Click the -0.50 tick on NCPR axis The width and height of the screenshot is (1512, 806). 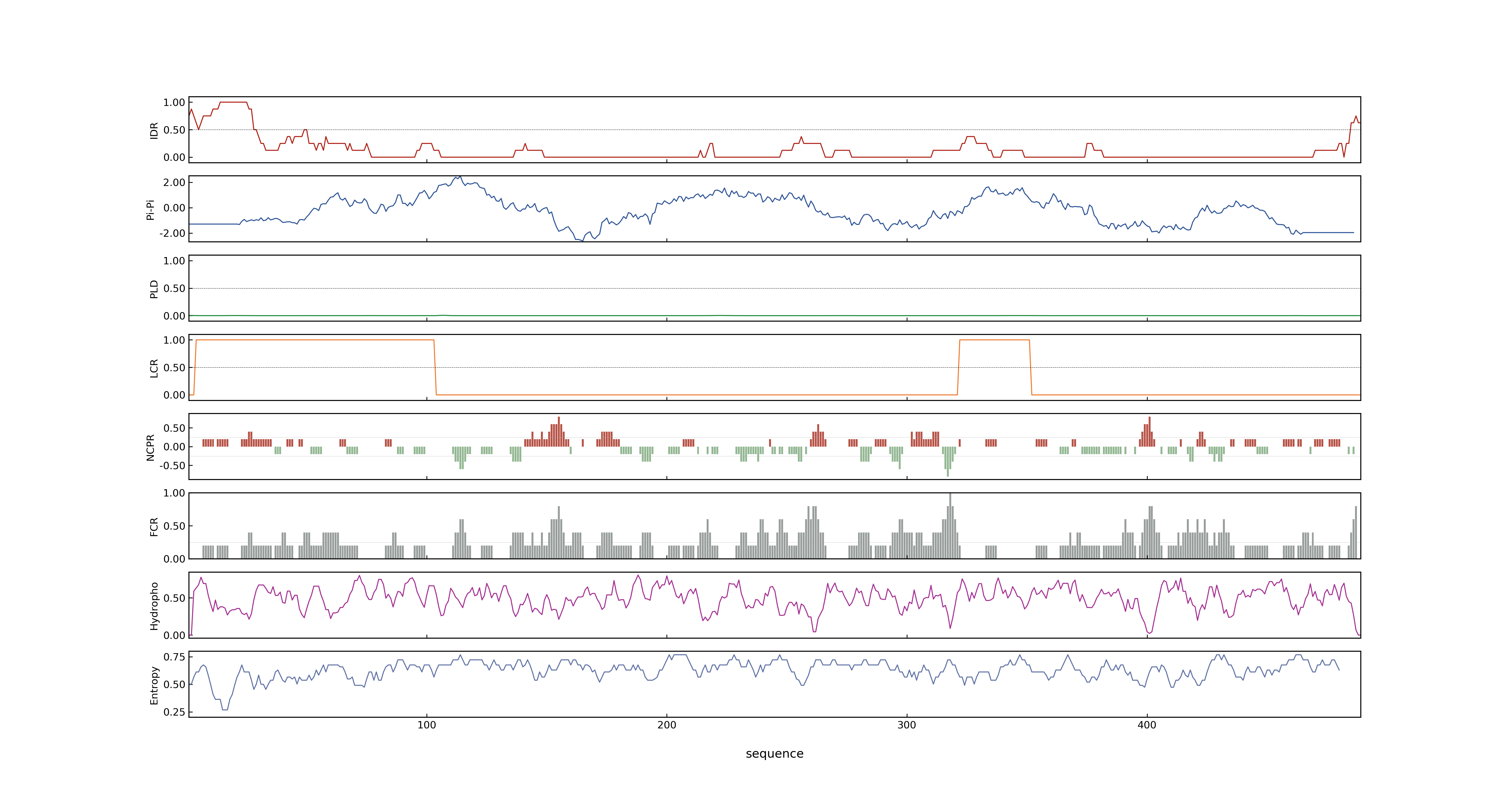coord(172,466)
